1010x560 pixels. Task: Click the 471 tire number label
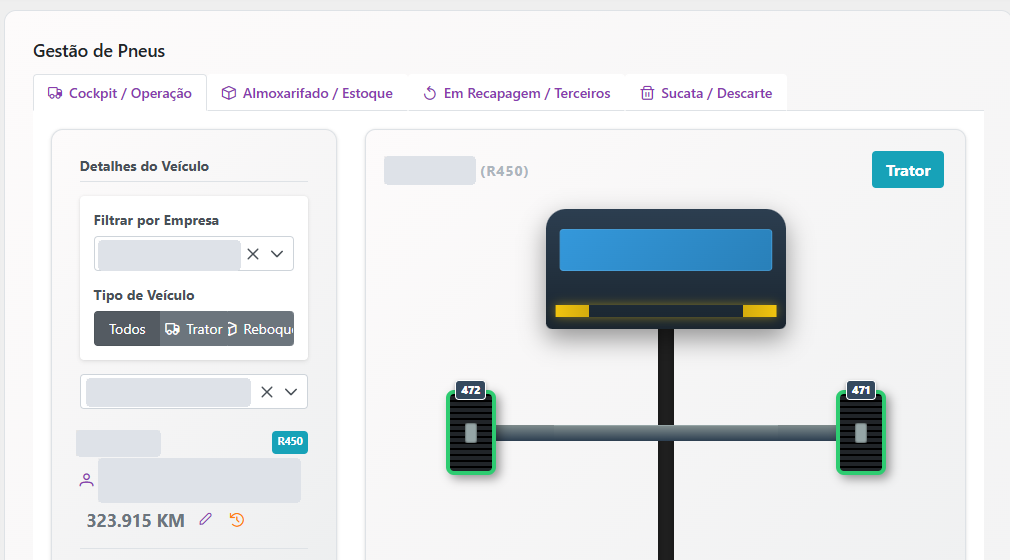861,390
